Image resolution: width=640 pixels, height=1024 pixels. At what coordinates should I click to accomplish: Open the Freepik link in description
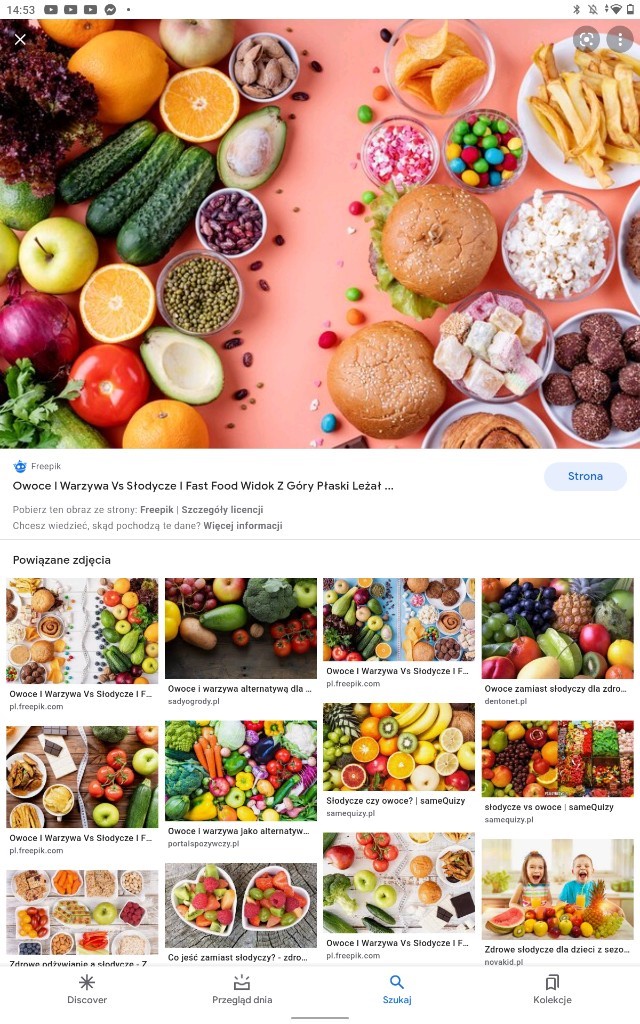click(157, 509)
